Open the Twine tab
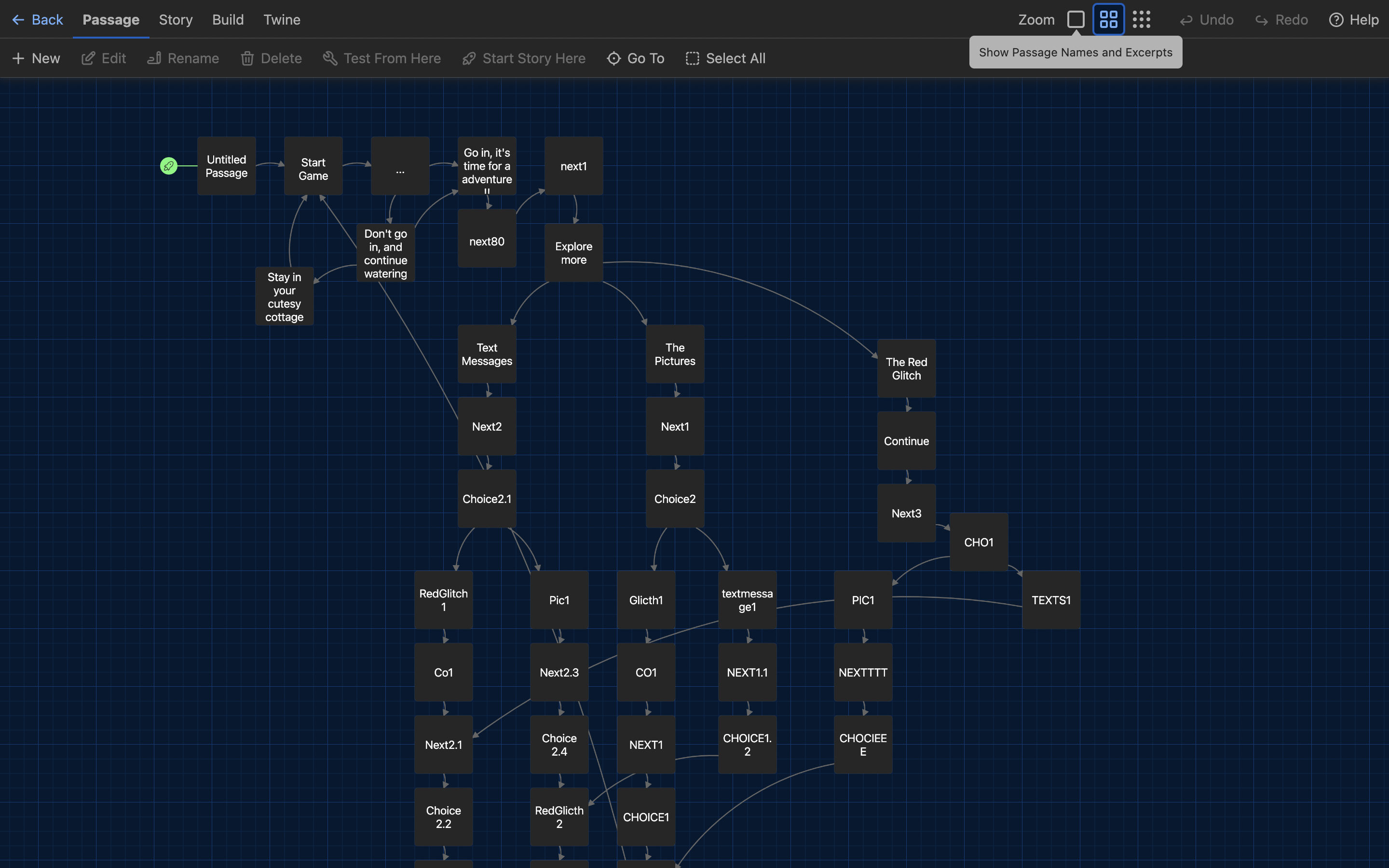Viewport: 1389px width, 868px height. coord(282,19)
